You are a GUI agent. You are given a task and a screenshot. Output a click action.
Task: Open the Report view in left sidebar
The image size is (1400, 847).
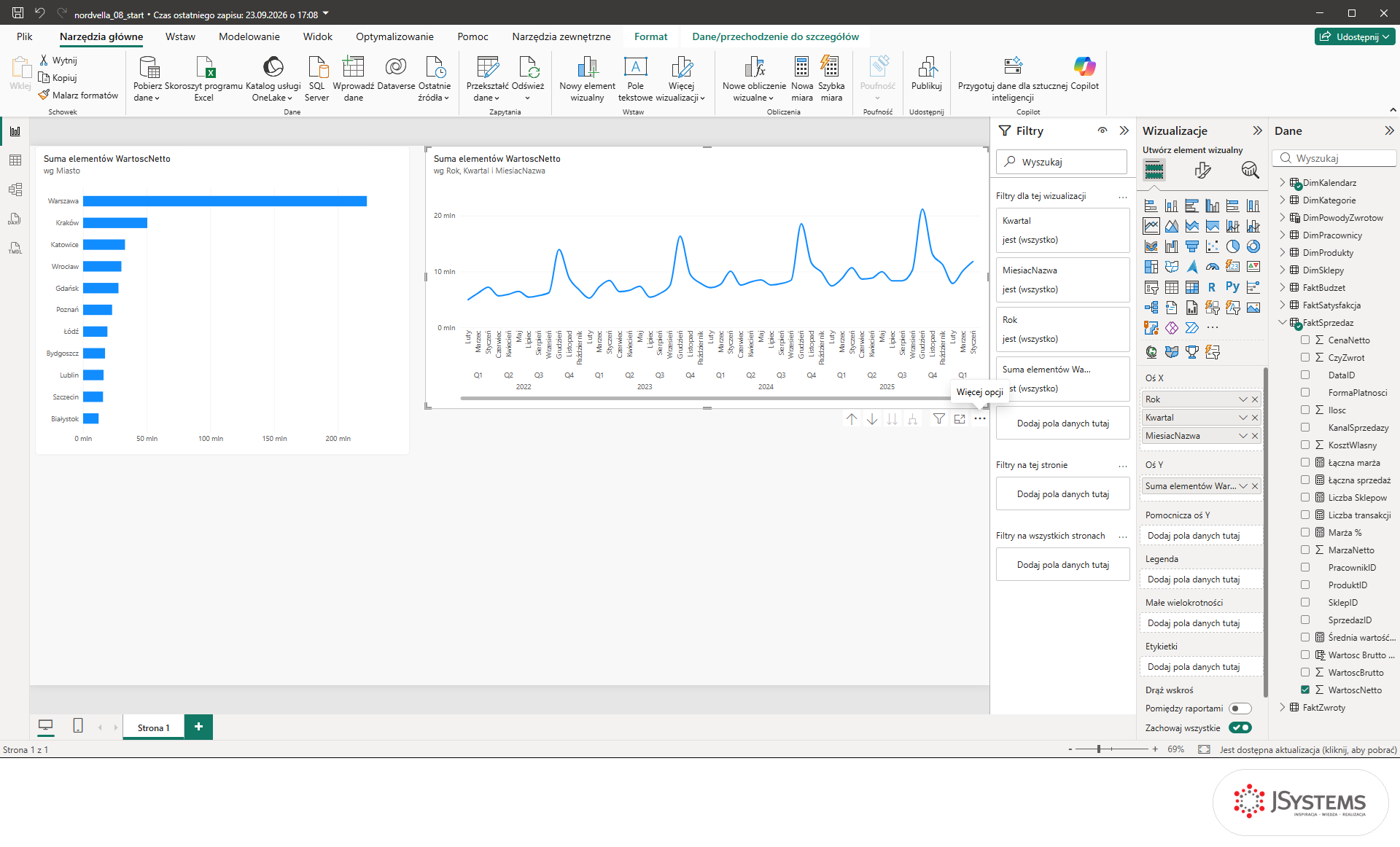point(15,131)
